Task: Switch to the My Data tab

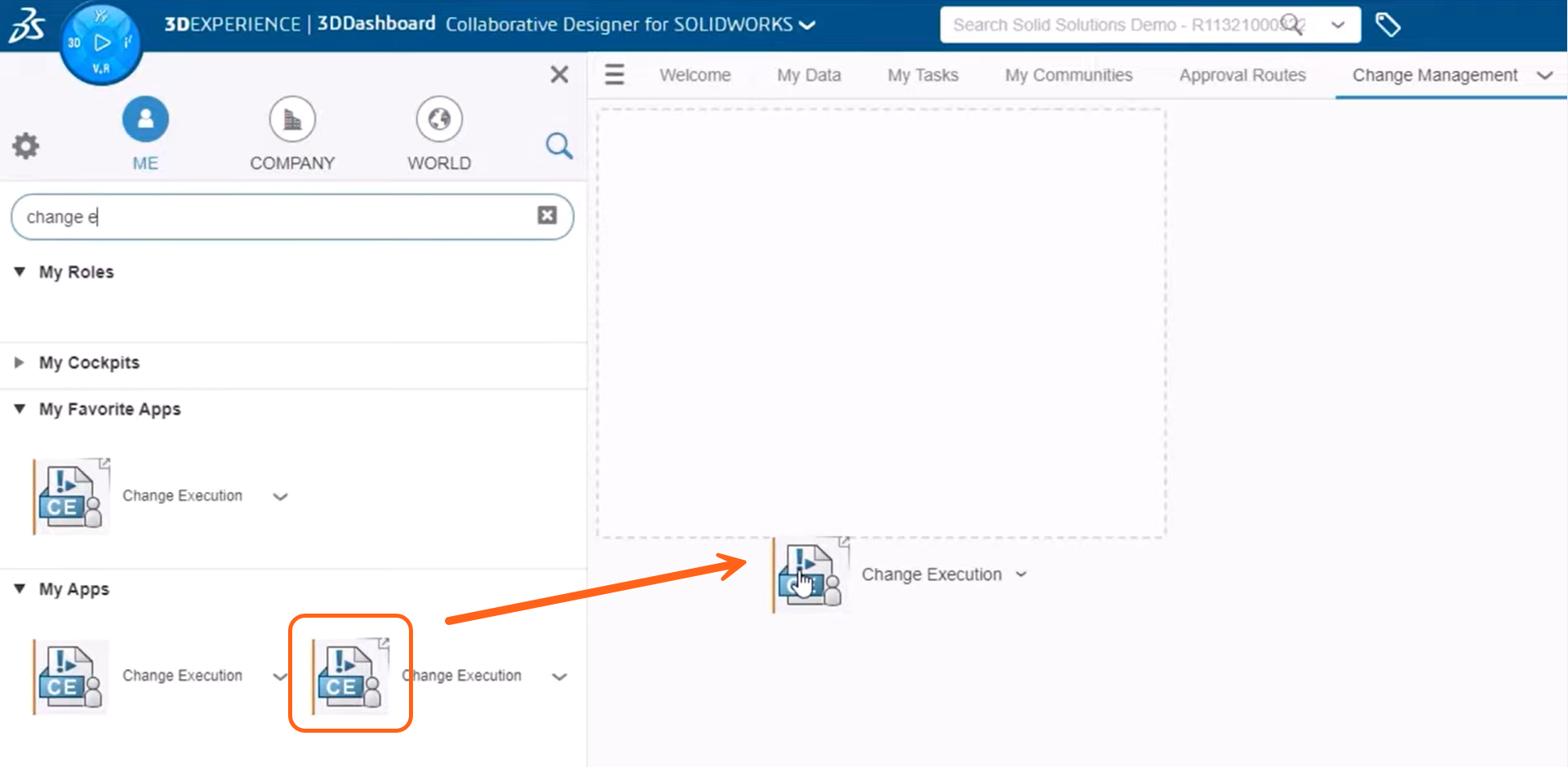Action: coord(808,75)
